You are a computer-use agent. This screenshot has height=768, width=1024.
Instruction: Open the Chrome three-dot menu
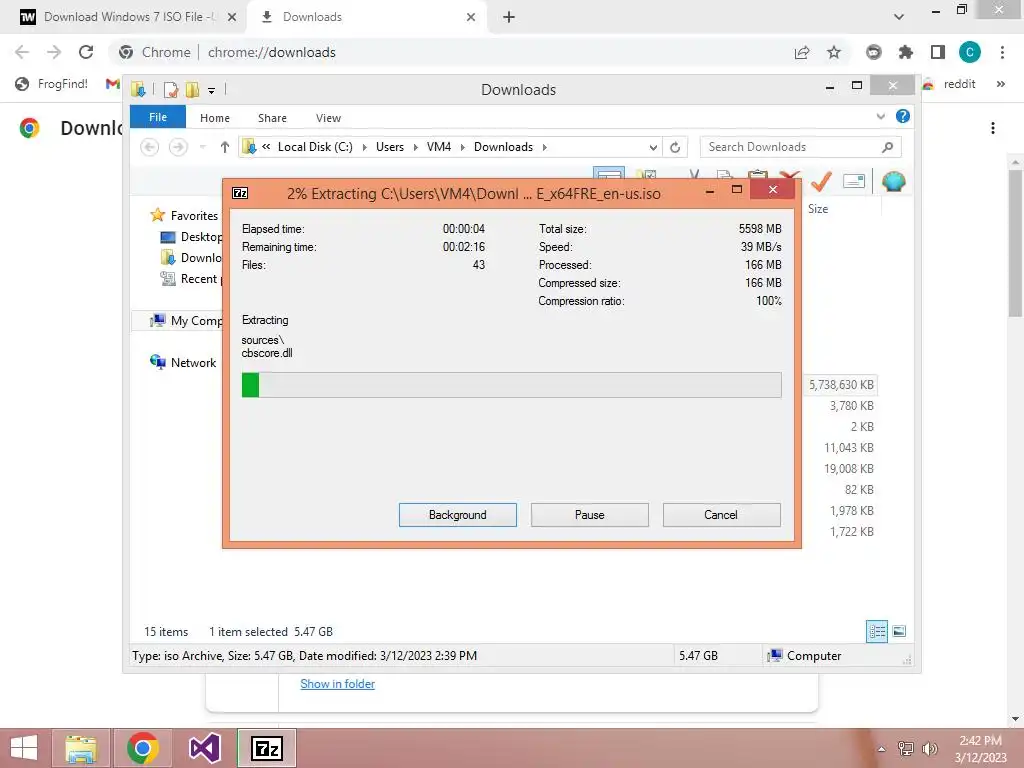tap(1002, 52)
